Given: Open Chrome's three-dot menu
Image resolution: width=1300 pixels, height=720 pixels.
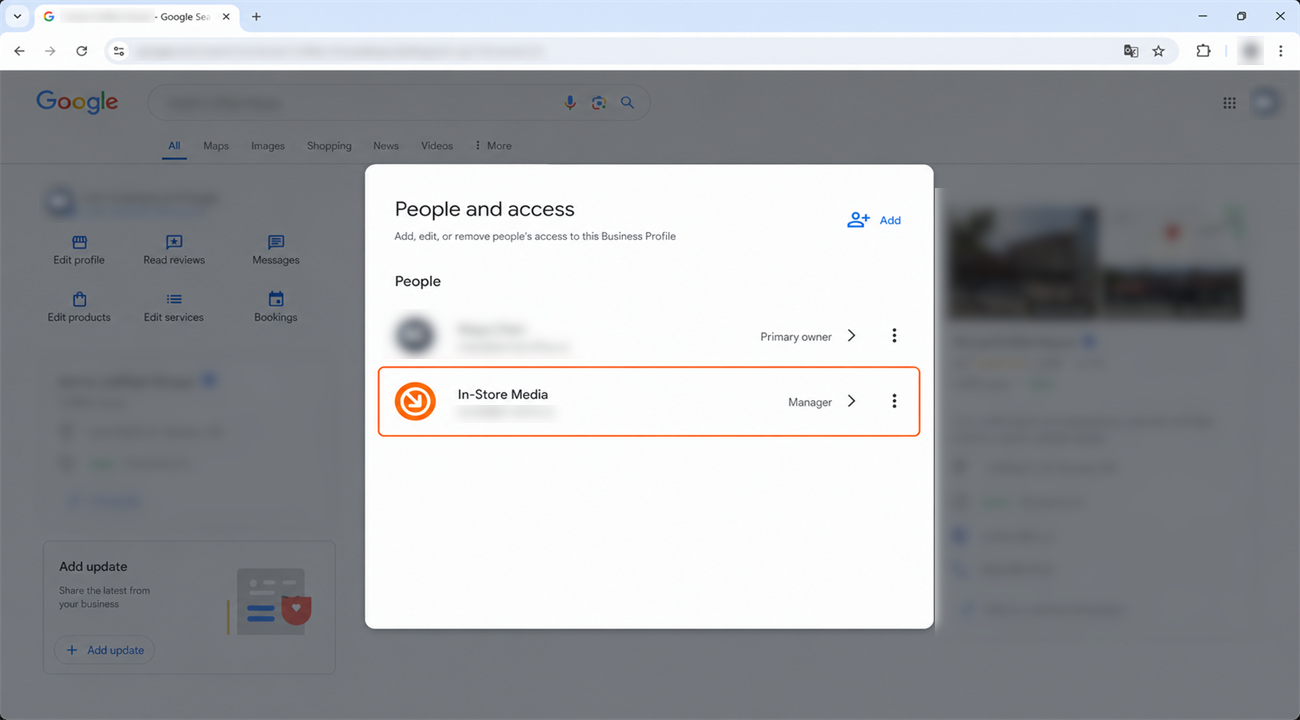Looking at the screenshot, I should 1281,51.
